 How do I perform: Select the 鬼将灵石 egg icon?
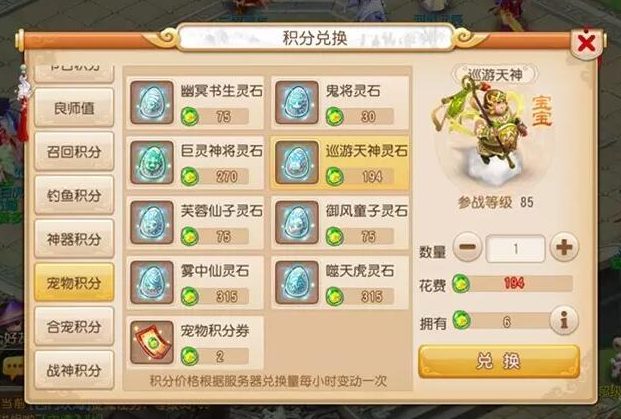297,102
